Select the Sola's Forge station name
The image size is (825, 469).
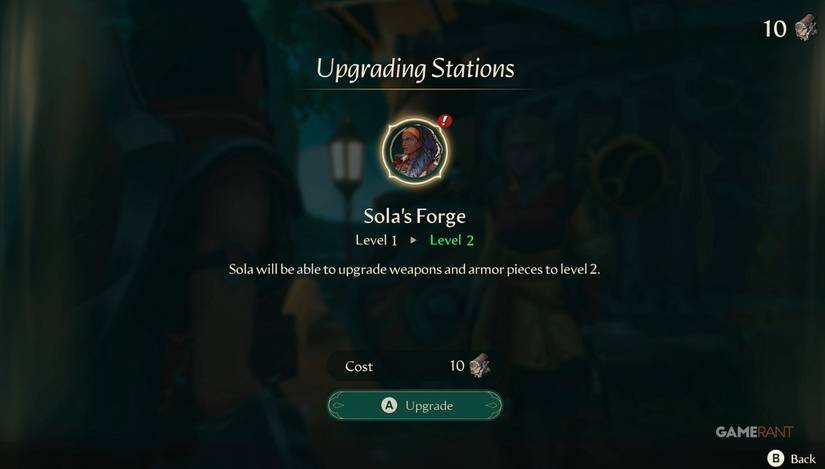[x=415, y=216]
